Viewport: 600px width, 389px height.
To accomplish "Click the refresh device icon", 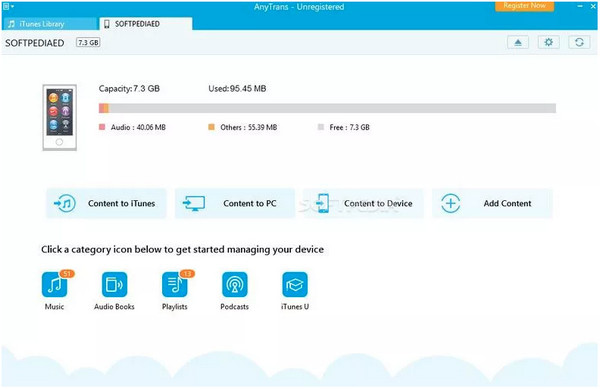I will pyautogui.click(x=579, y=42).
